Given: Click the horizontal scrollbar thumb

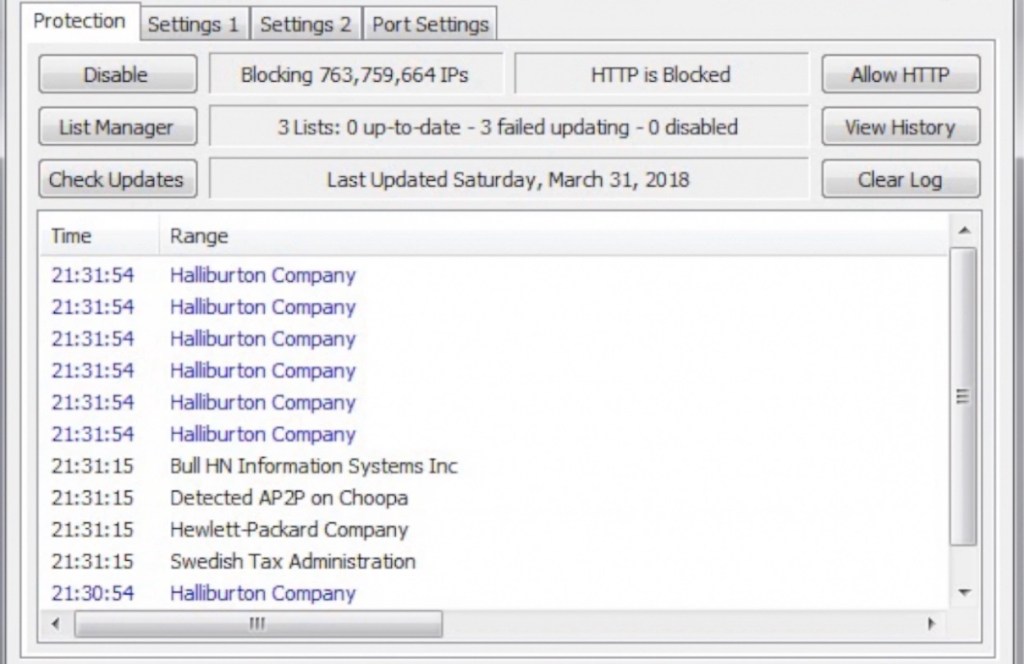Looking at the screenshot, I should pos(258,624).
